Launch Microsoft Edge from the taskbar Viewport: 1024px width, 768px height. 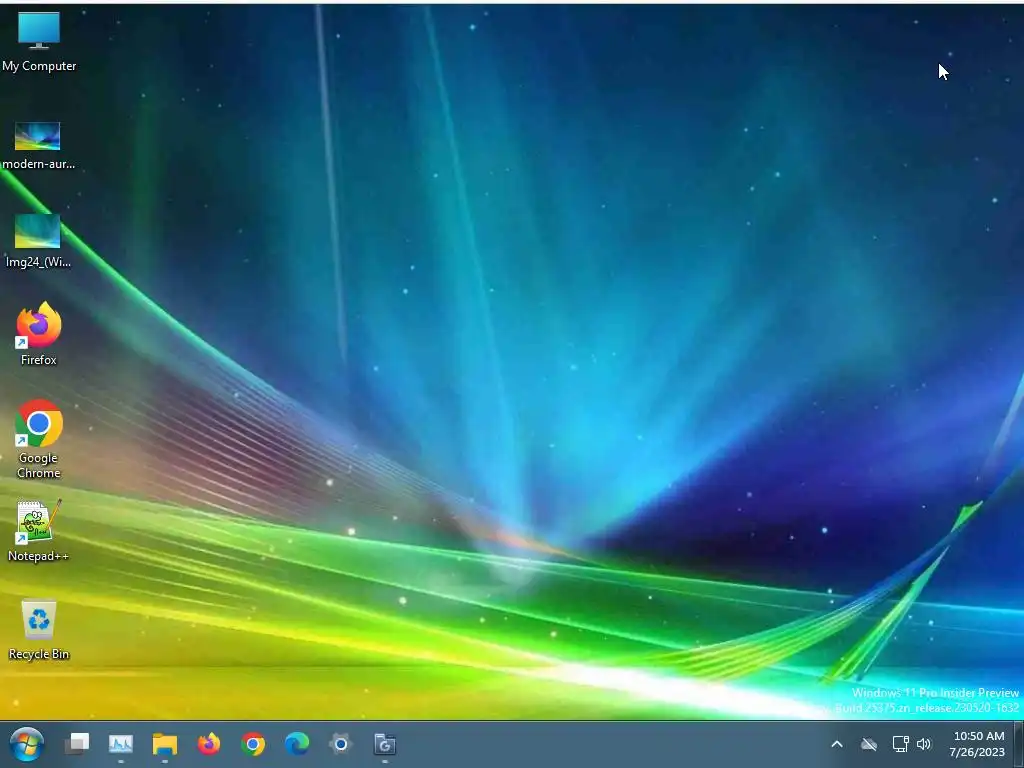click(x=297, y=744)
